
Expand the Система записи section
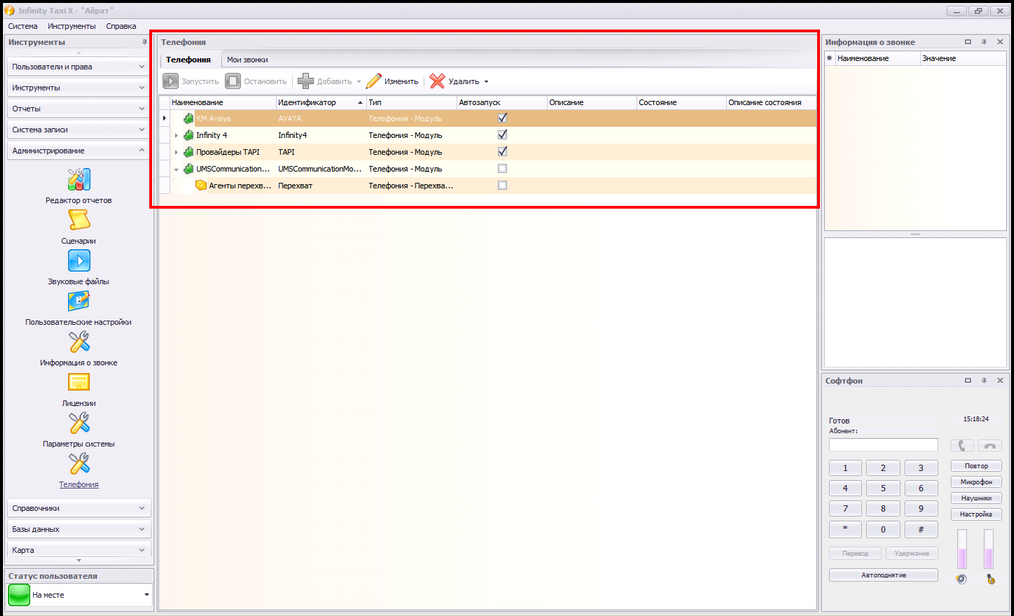[79, 129]
